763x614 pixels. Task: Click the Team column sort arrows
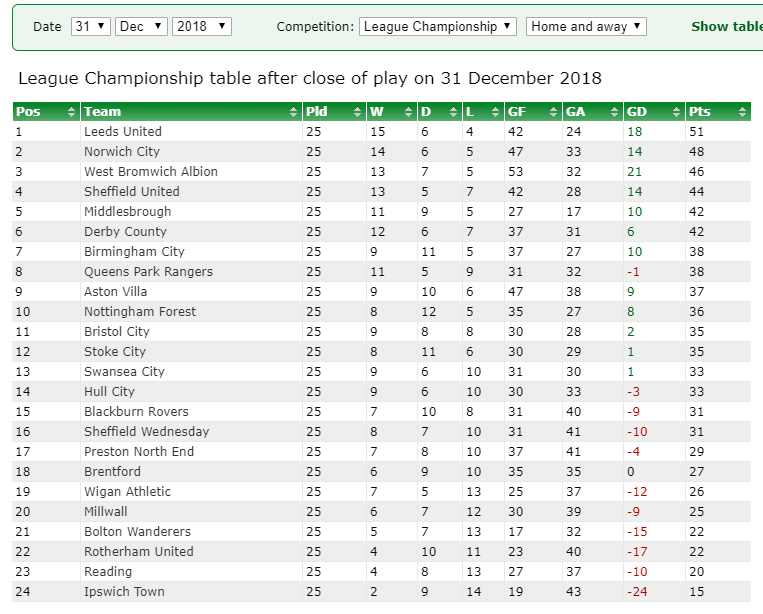coord(293,112)
